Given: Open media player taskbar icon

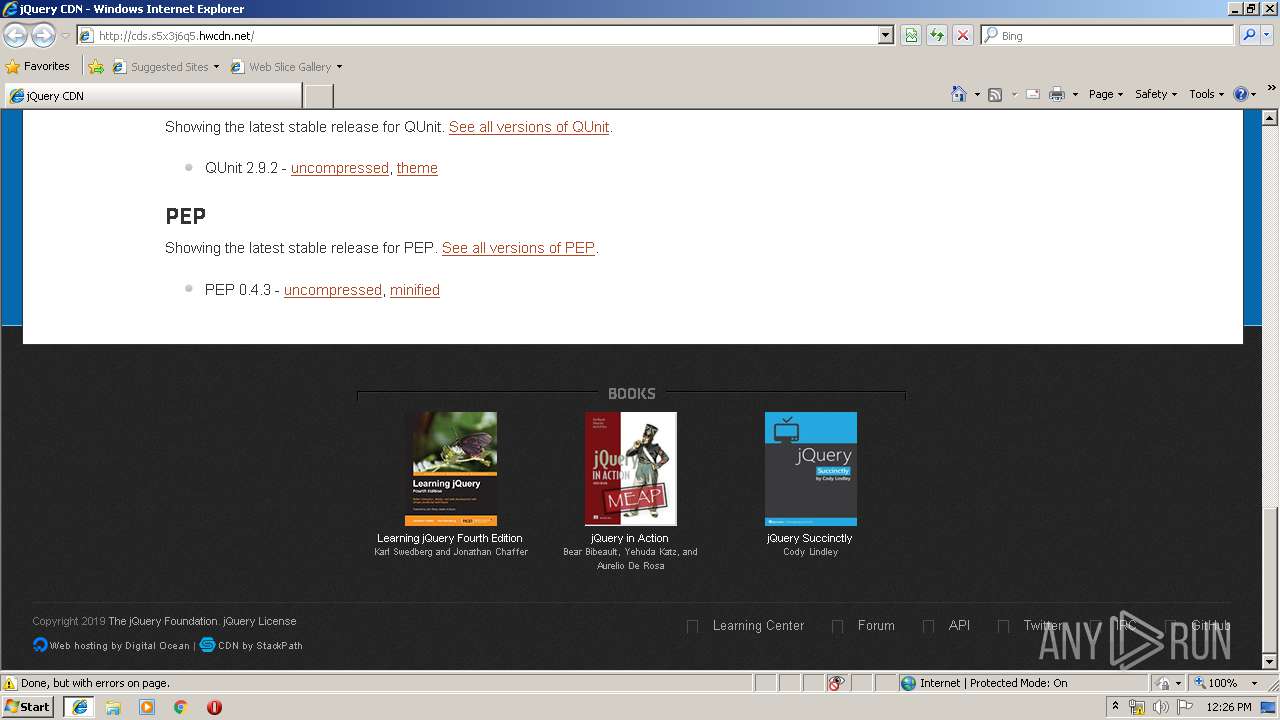Looking at the screenshot, I should (x=147, y=707).
